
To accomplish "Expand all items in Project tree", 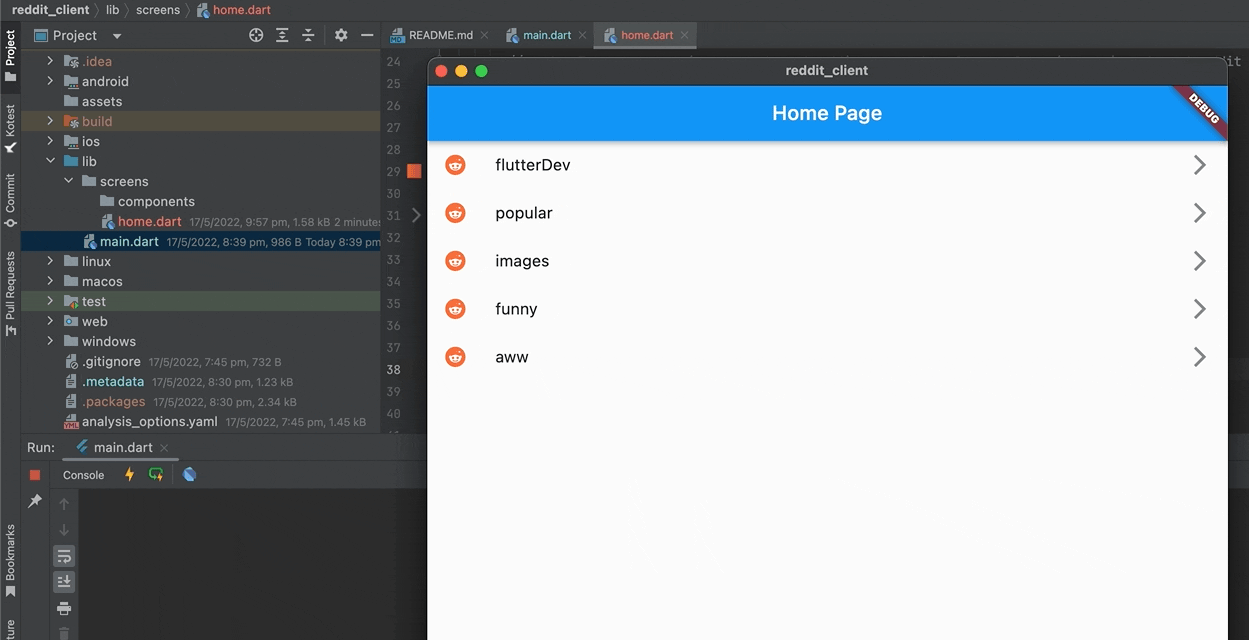I will pyautogui.click(x=281, y=35).
